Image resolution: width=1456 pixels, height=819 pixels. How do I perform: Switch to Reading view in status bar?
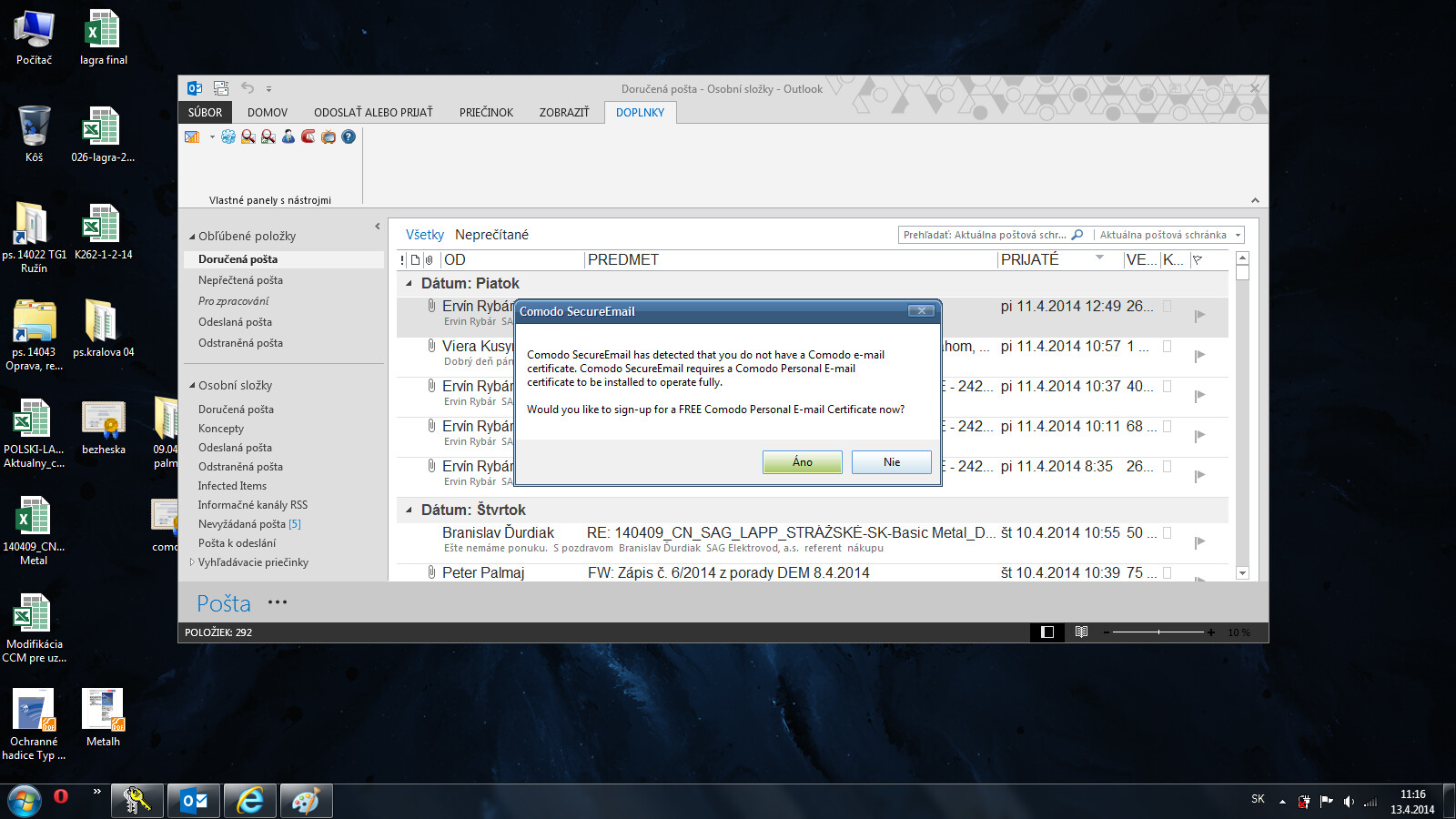click(1081, 632)
